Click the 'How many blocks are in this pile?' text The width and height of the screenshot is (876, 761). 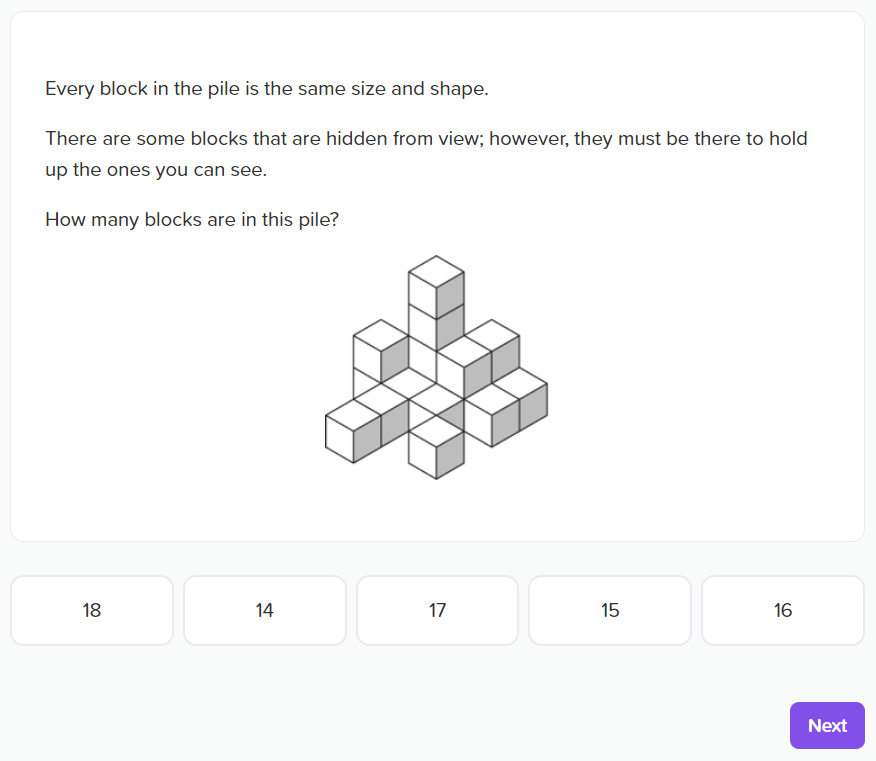[192, 220]
